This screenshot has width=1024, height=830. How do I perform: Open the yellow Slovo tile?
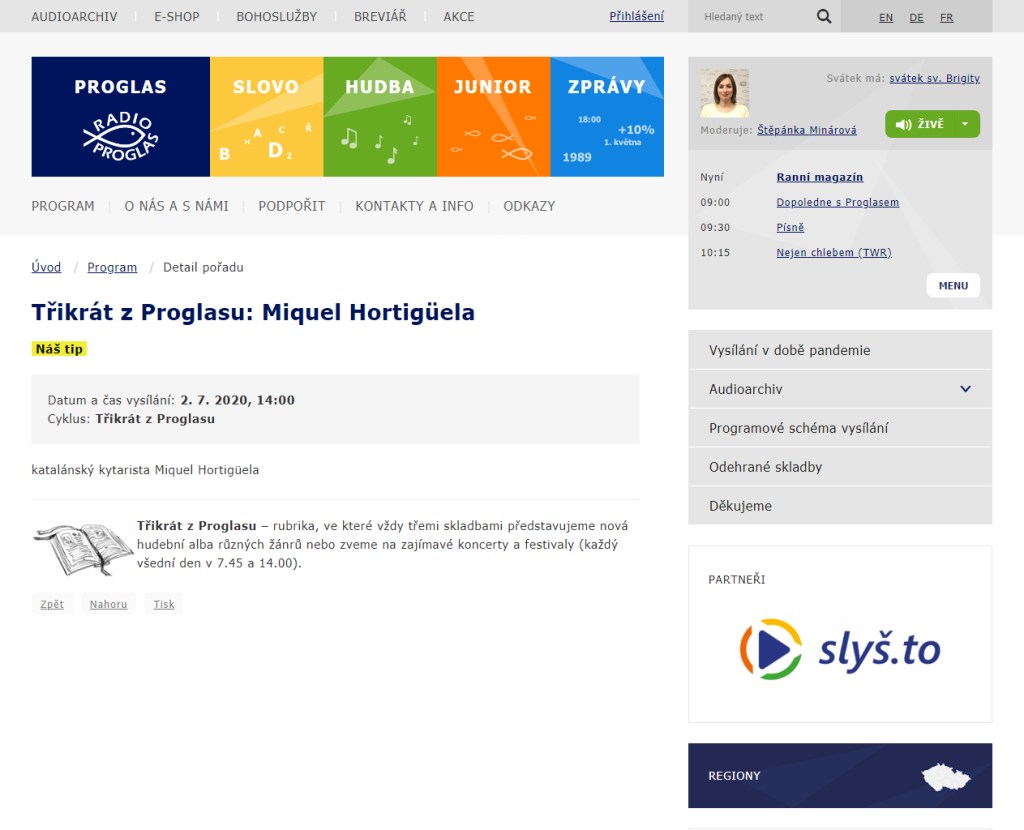click(266, 117)
